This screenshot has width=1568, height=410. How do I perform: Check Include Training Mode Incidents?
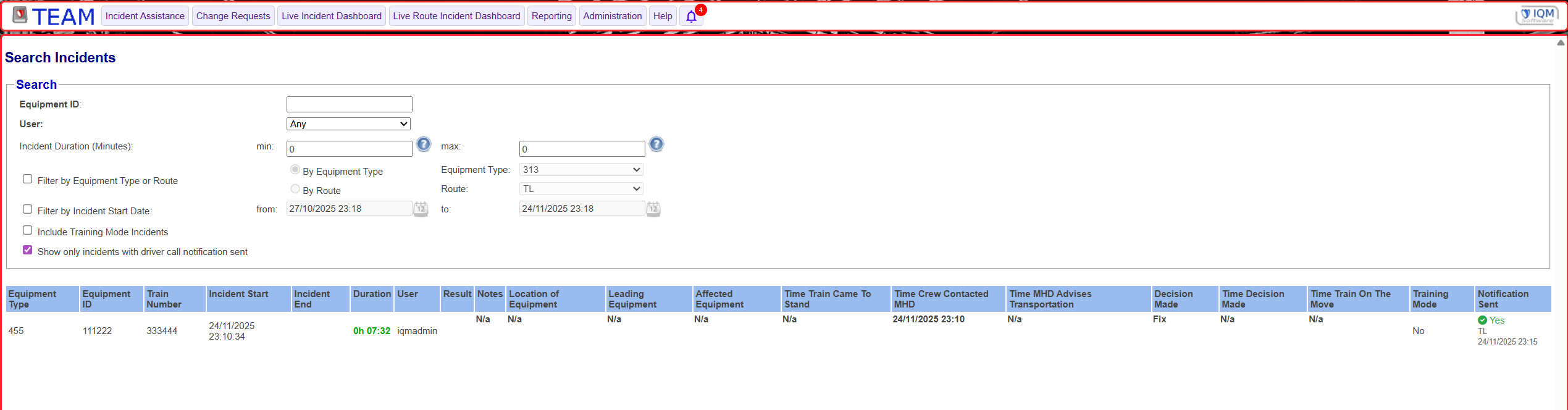[28, 230]
